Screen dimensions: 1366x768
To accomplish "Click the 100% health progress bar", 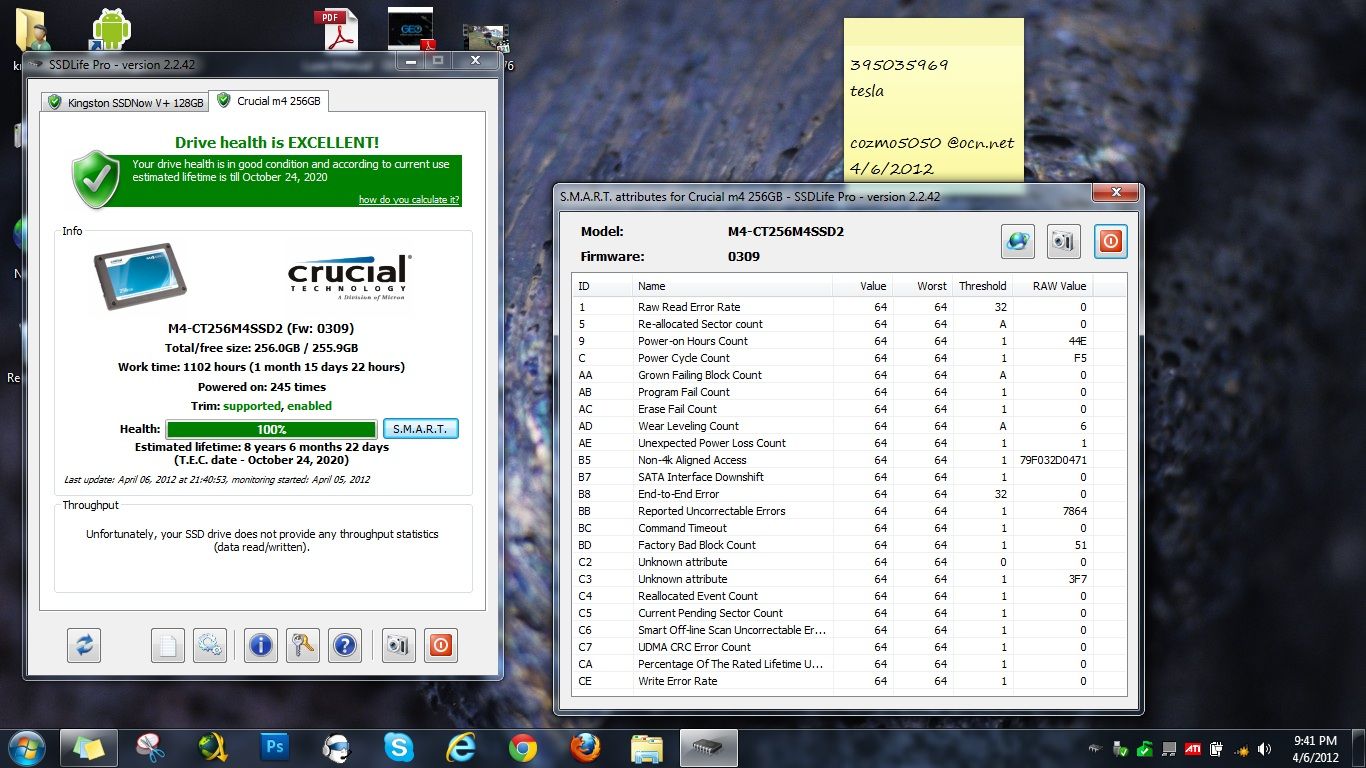I will (x=271, y=429).
